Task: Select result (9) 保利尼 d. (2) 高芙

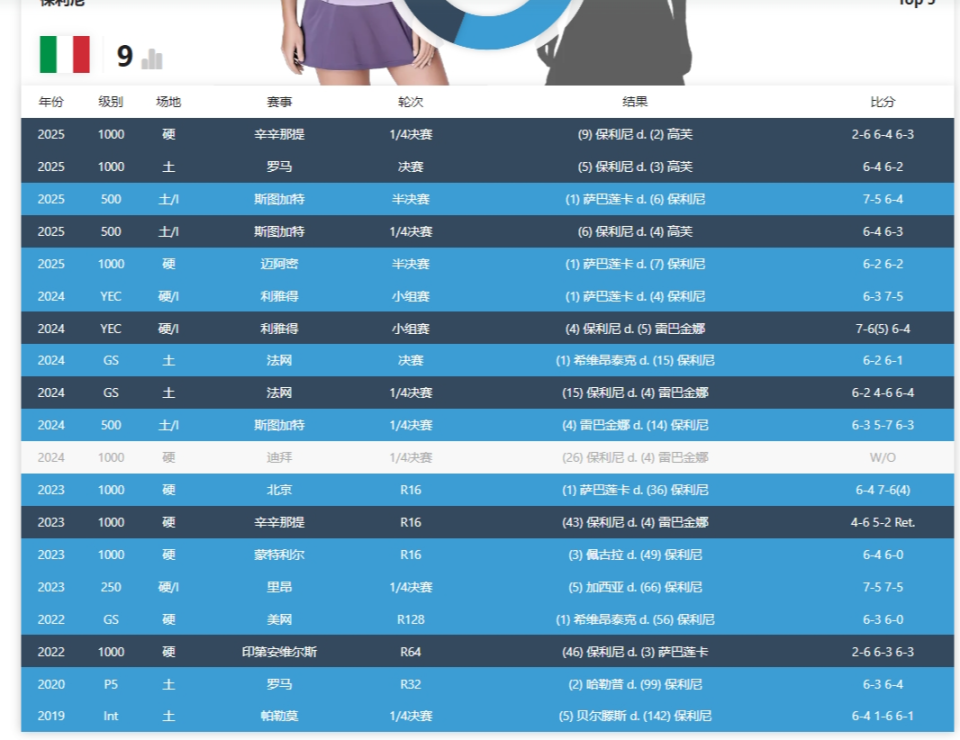Action: pyautogui.click(x=635, y=134)
